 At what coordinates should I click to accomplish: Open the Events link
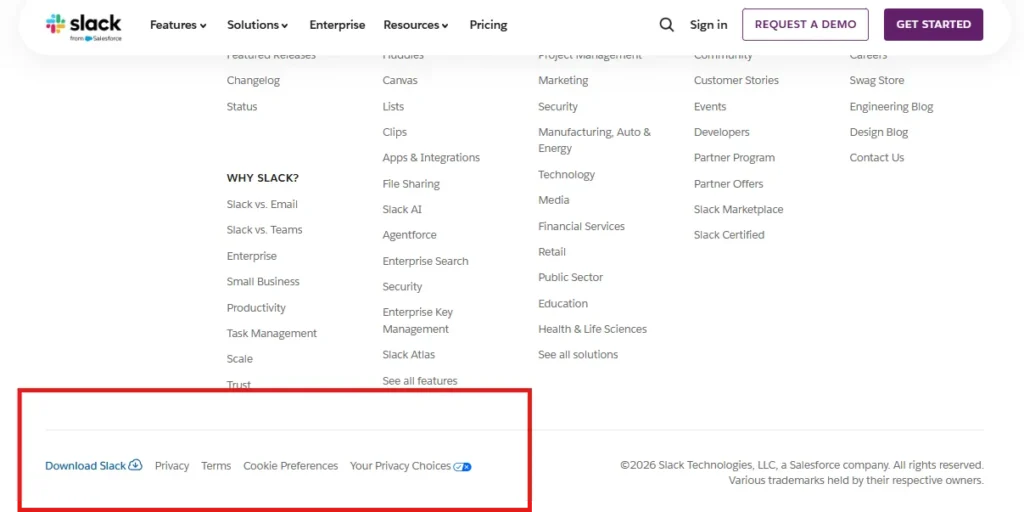click(710, 106)
